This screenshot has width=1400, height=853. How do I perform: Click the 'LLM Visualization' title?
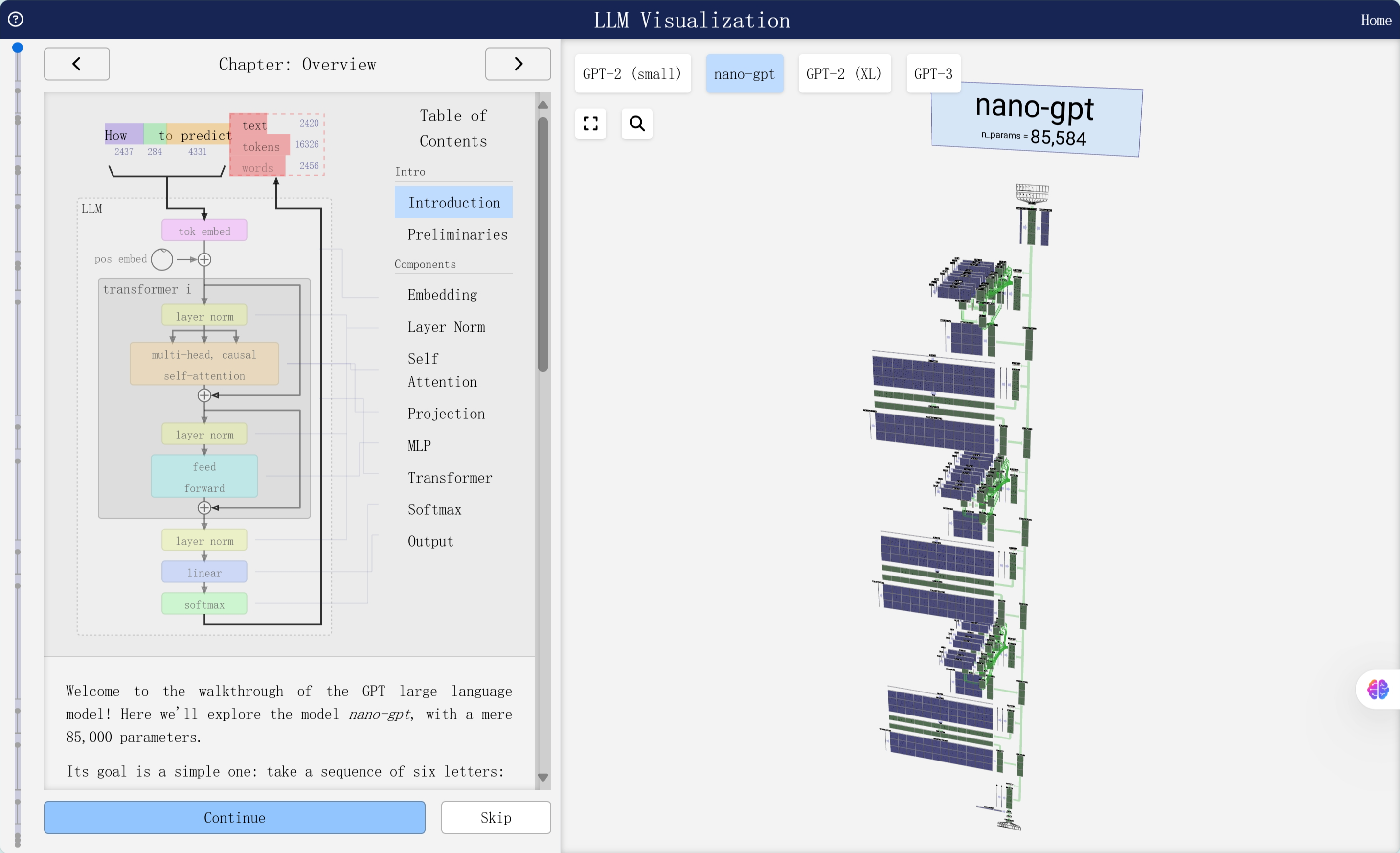(x=692, y=21)
